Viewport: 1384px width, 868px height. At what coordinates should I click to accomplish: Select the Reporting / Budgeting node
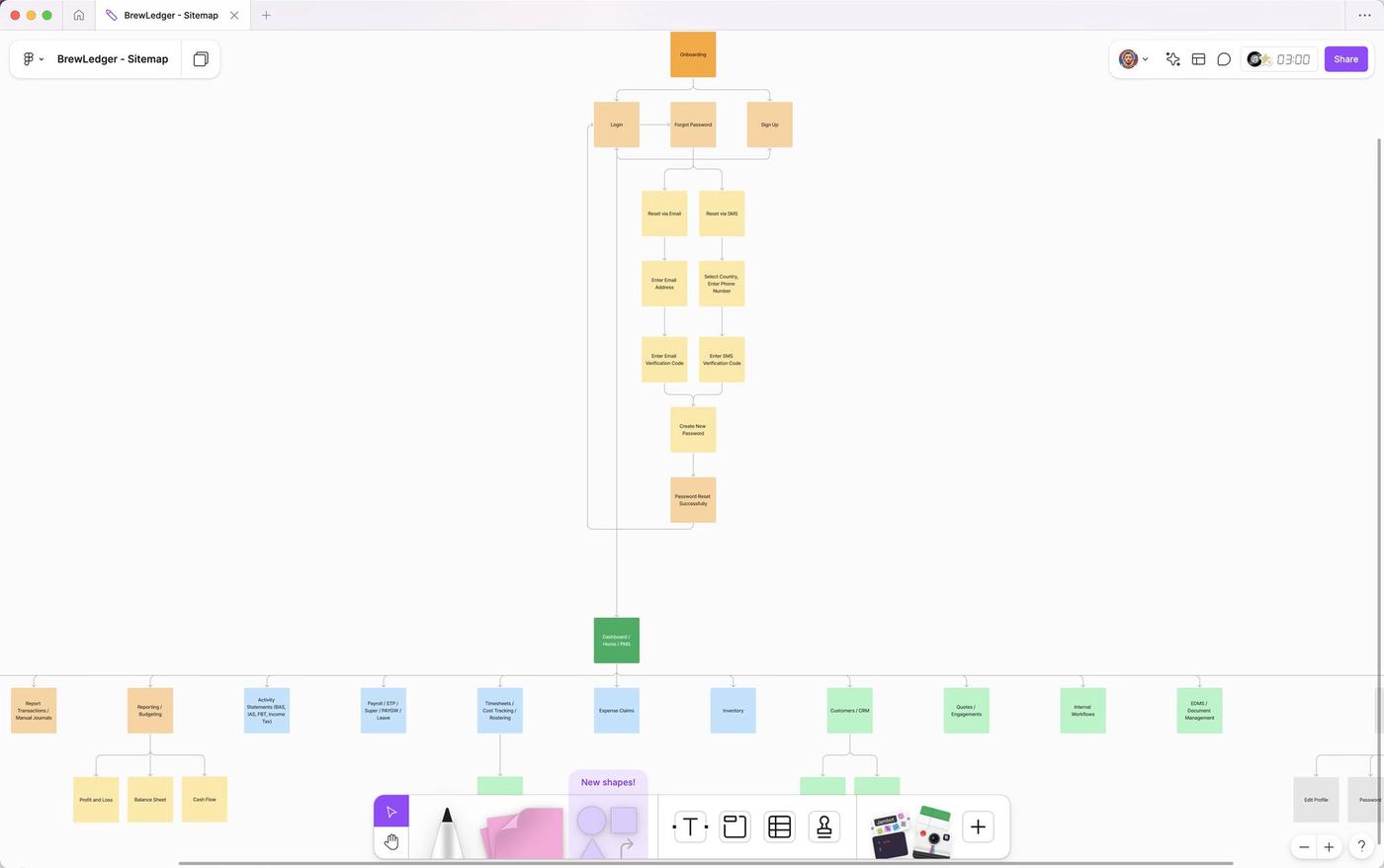[x=150, y=711]
